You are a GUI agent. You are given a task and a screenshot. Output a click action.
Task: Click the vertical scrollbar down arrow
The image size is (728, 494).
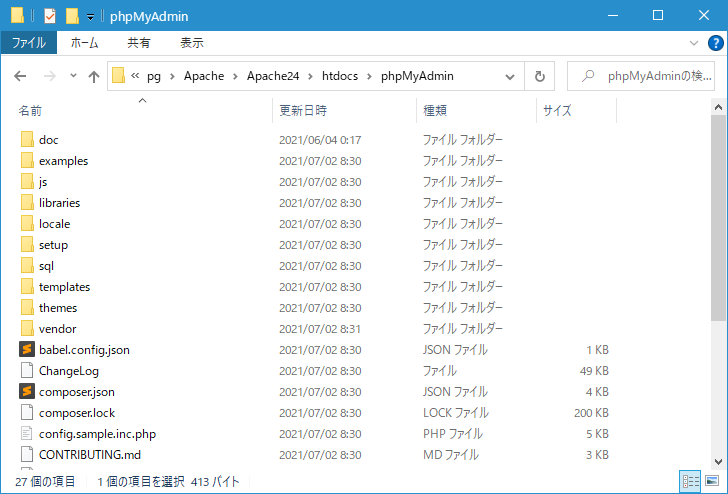[x=718, y=462]
